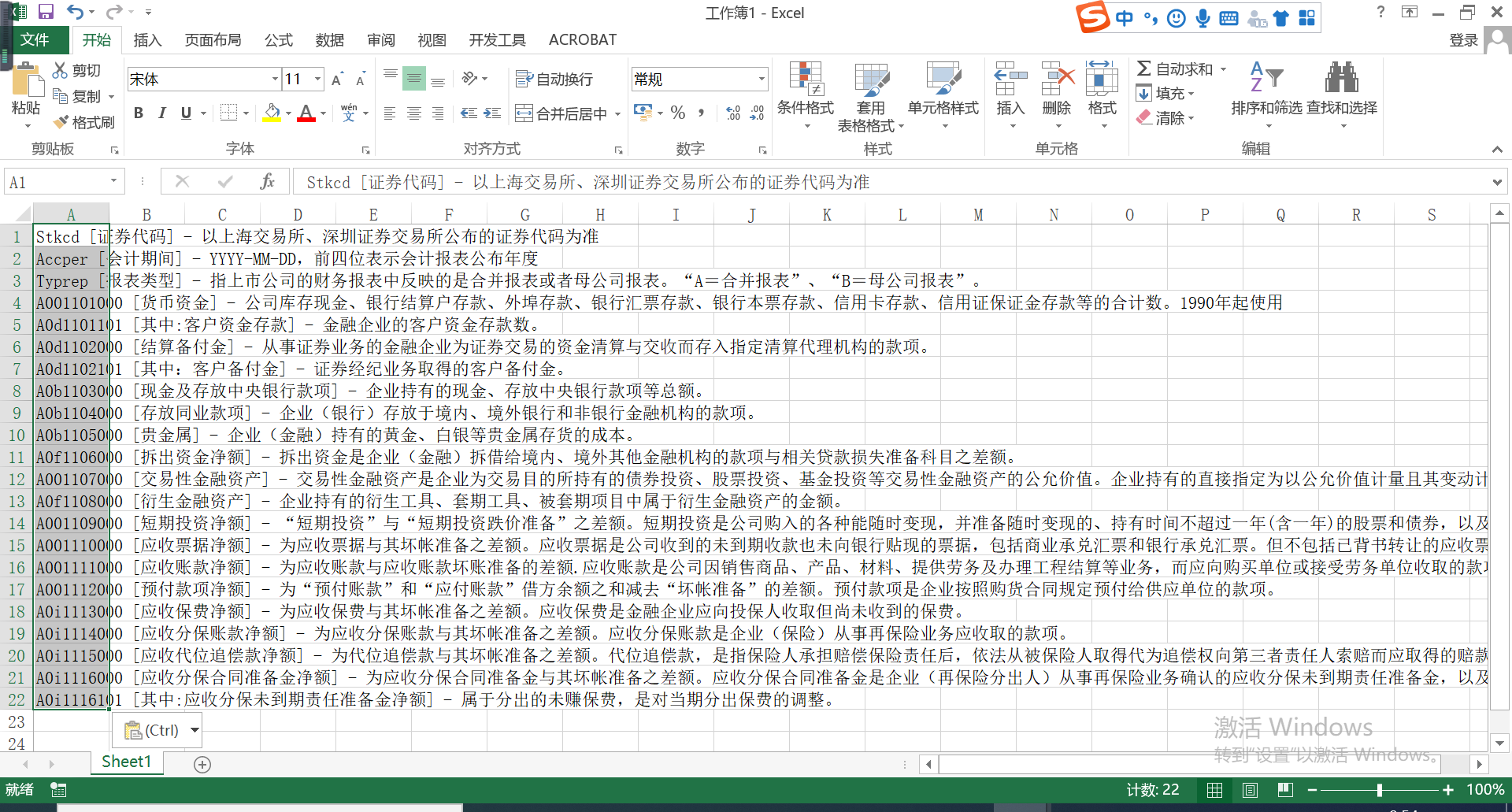This screenshot has height=812, width=1512.
Task: Right-align the cell contents
Action: pyautogui.click(x=438, y=113)
